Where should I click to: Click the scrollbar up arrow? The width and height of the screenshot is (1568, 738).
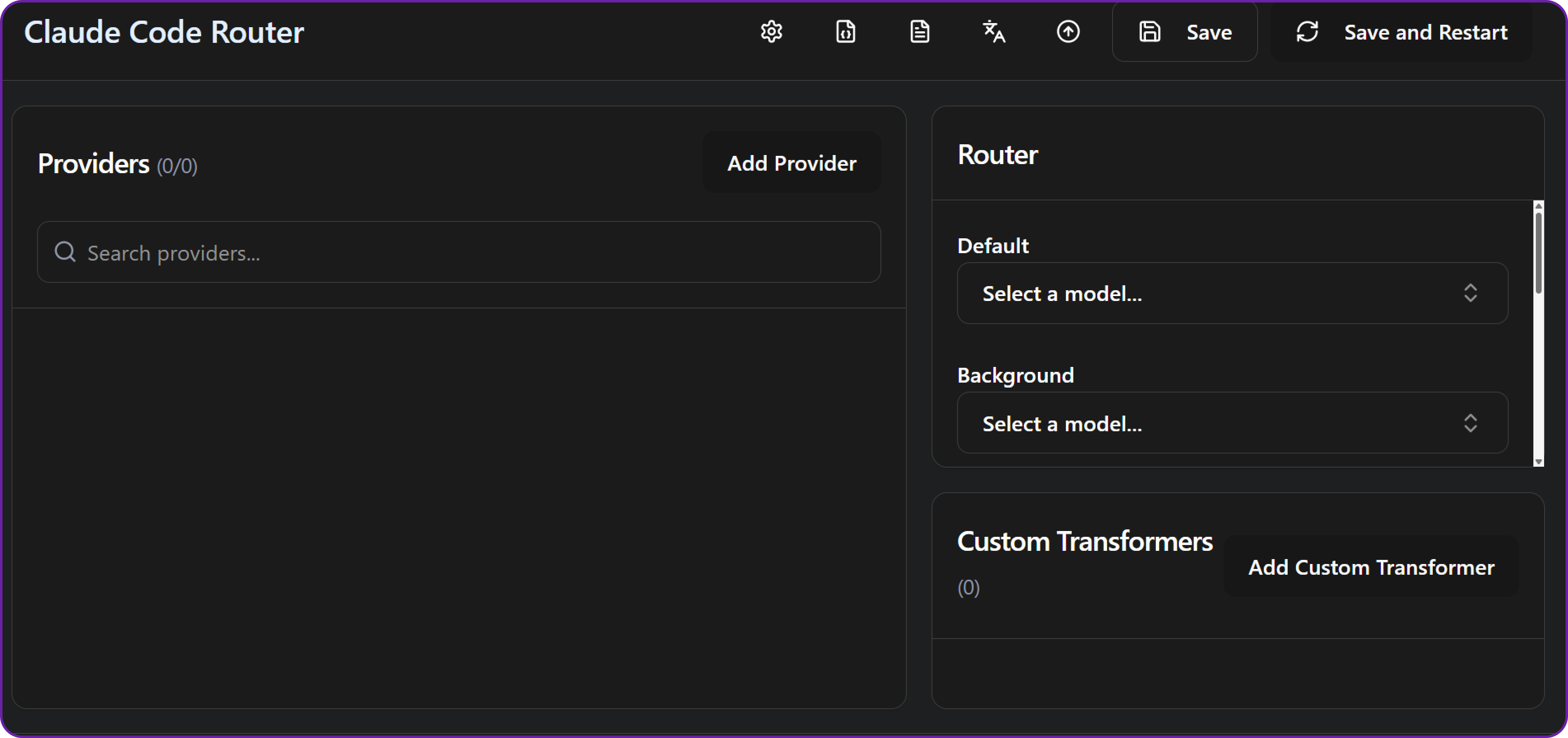1538,207
